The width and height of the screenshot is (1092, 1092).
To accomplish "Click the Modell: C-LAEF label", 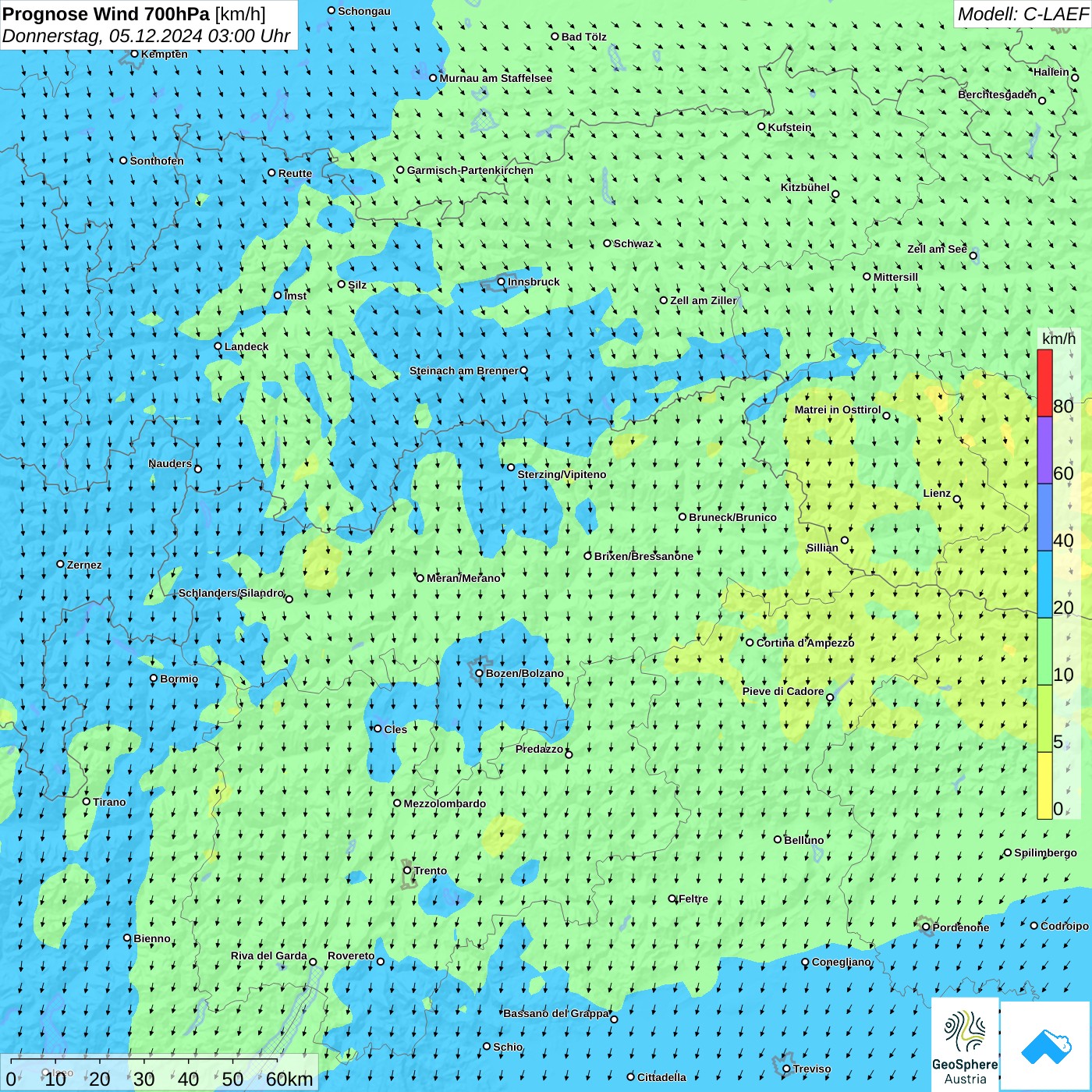I will point(1023,14).
